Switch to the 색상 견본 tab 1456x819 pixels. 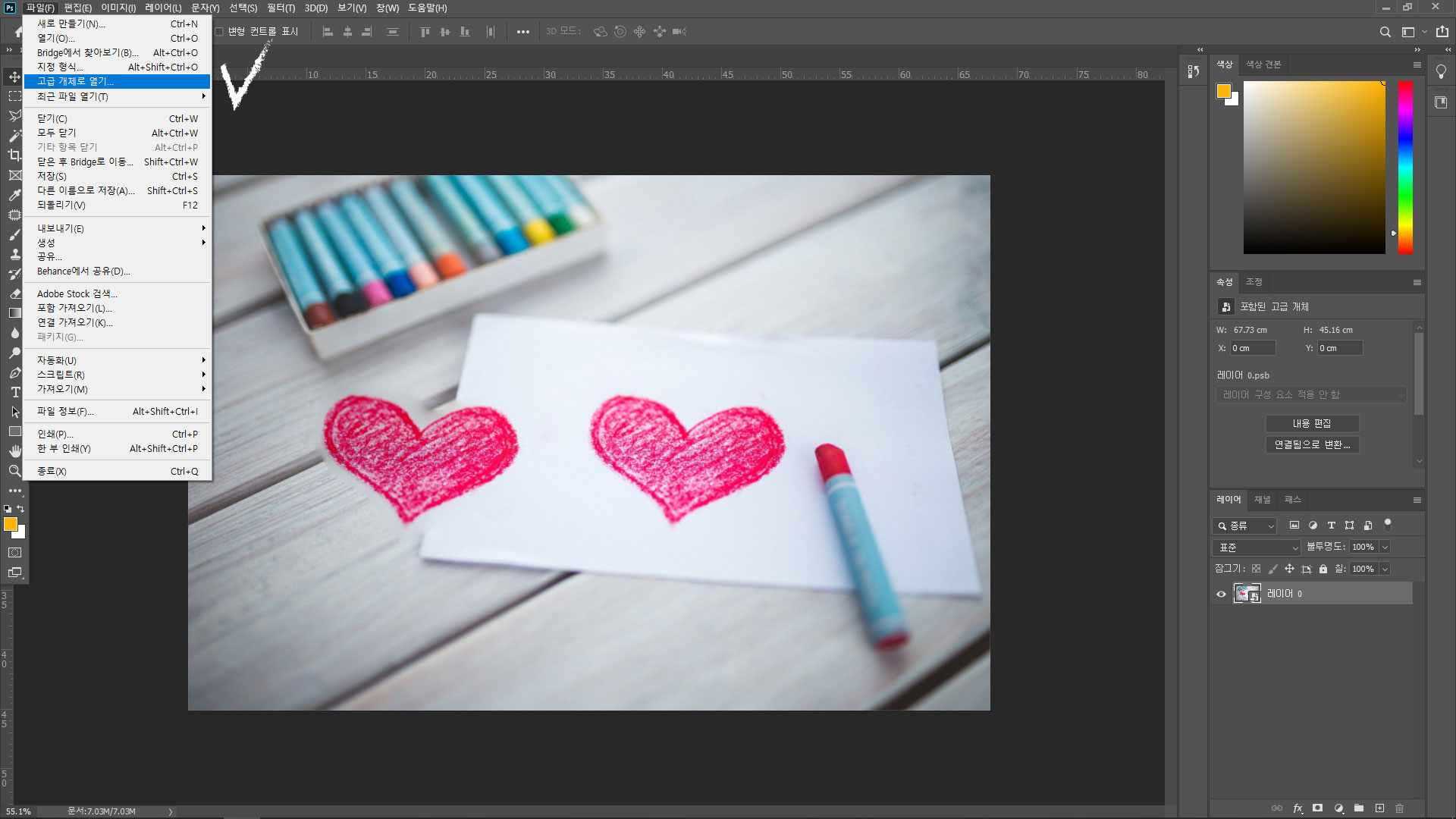1263,64
